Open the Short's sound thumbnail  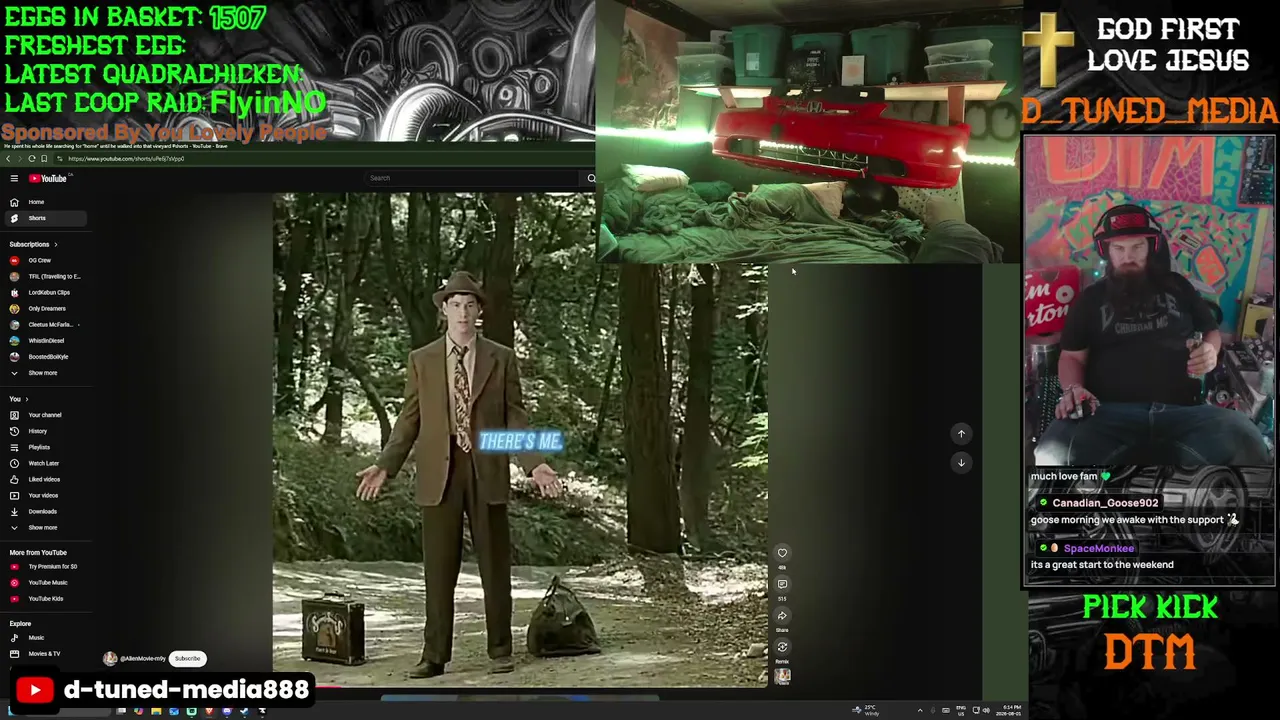[x=782, y=676]
